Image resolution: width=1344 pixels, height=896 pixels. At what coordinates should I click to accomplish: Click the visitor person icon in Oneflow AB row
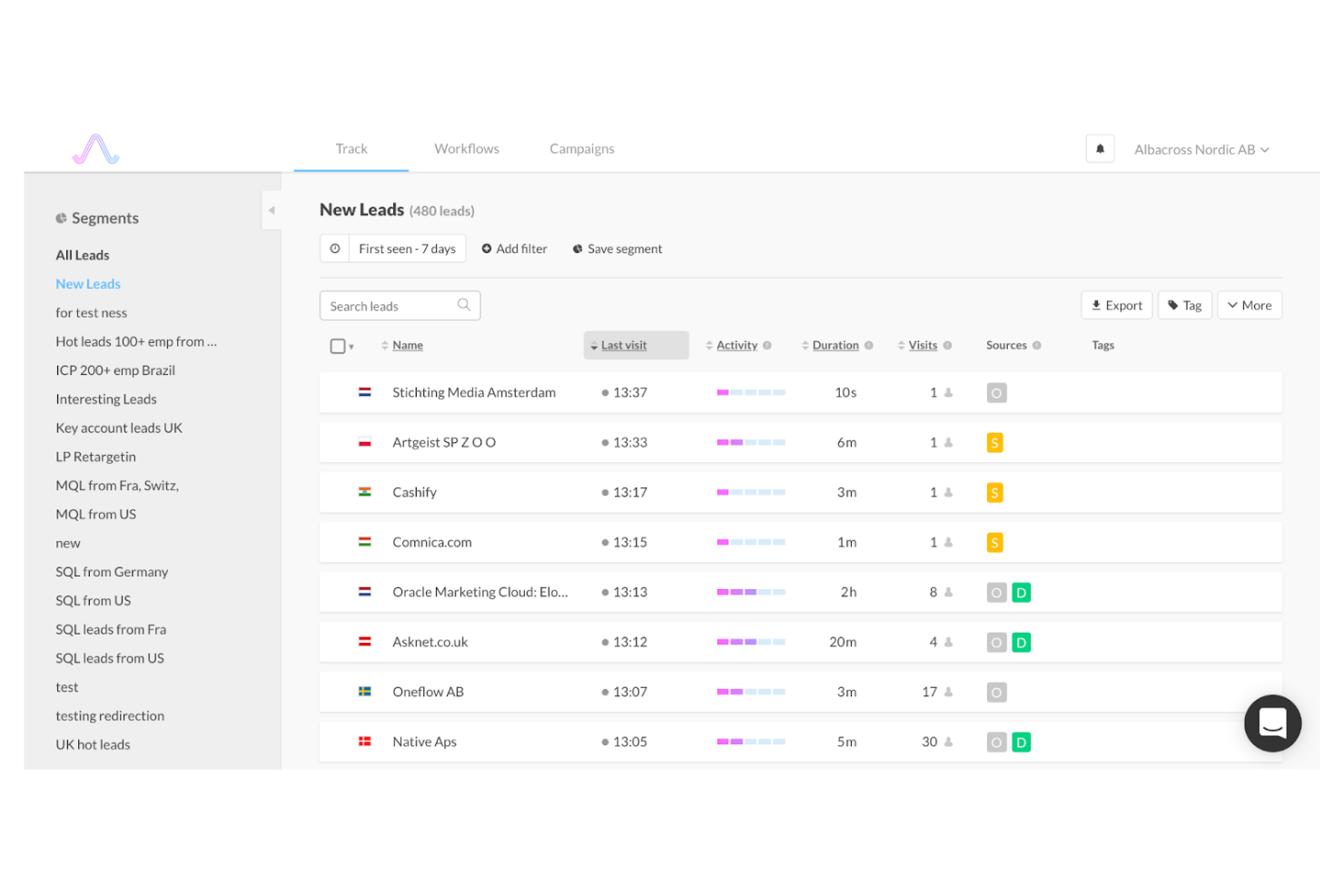pos(948,692)
